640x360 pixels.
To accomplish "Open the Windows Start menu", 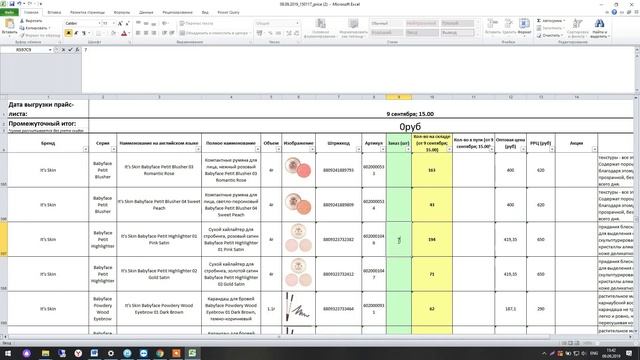I will click(8, 353).
